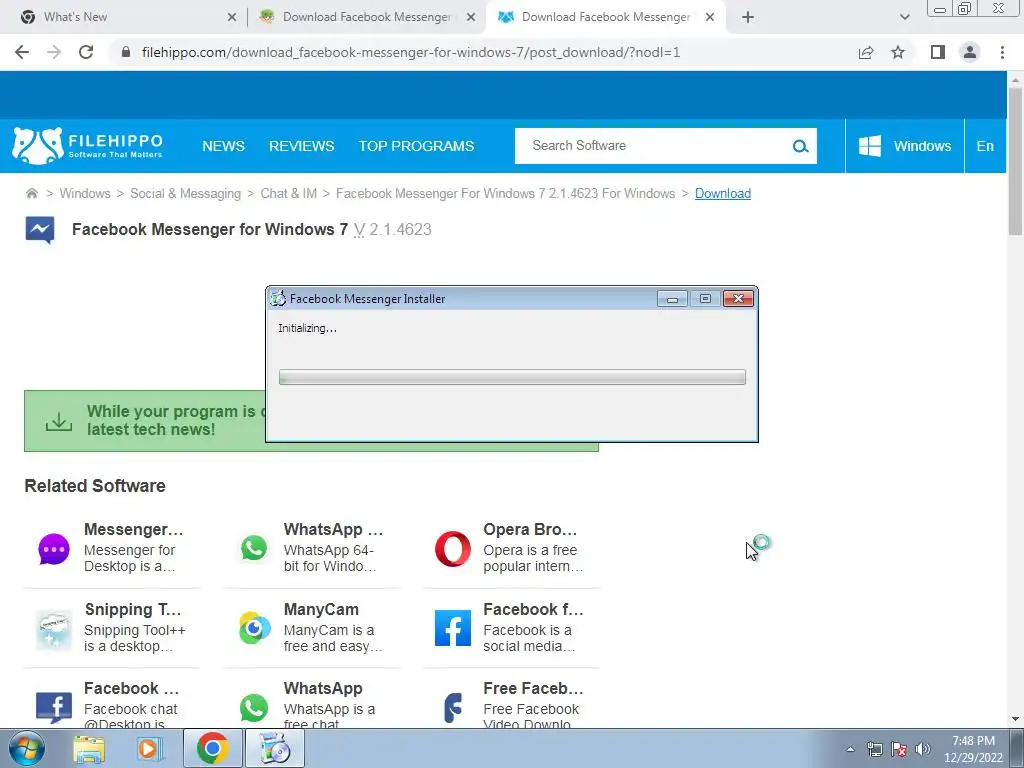
Task: Click the version text 2.1.4623
Action: [x=400, y=230]
